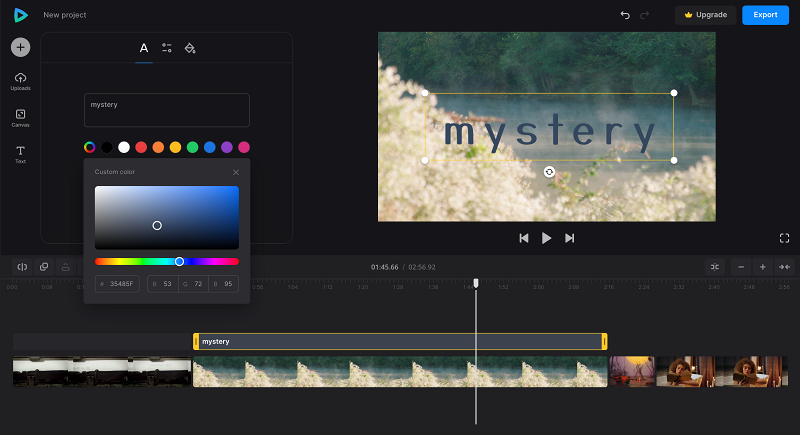This screenshot has height=435, width=800.
Task: Click right trim handle of mystery clip
Action: pos(605,342)
